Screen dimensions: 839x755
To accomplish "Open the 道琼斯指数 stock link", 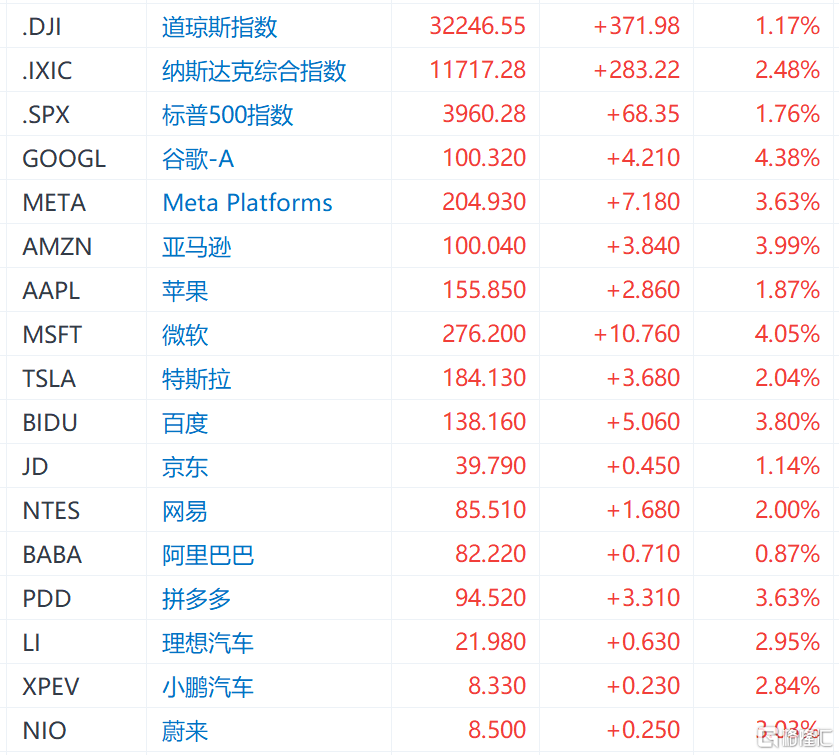I will 219,27.
